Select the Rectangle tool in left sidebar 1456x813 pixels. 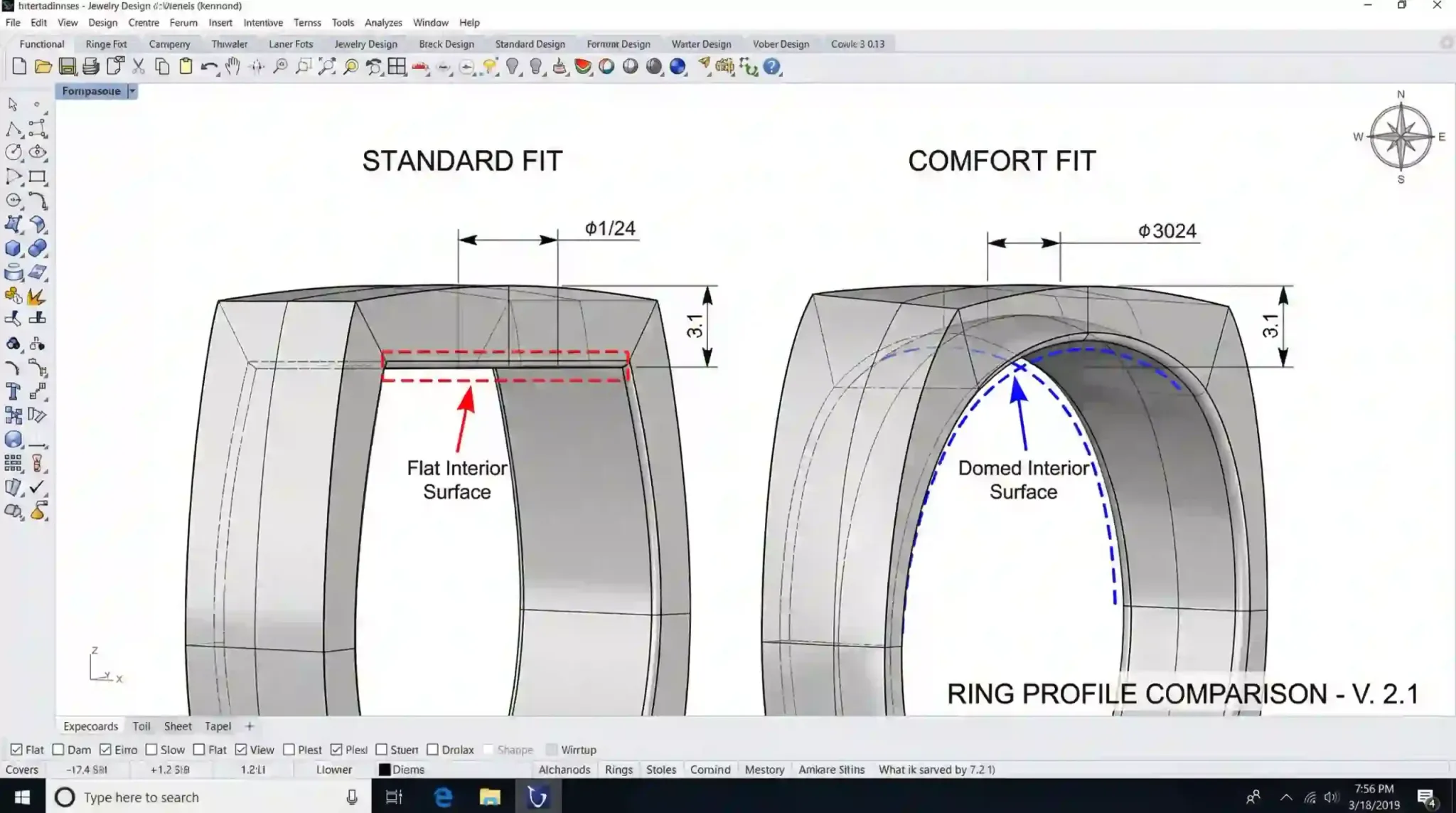point(38,176)
